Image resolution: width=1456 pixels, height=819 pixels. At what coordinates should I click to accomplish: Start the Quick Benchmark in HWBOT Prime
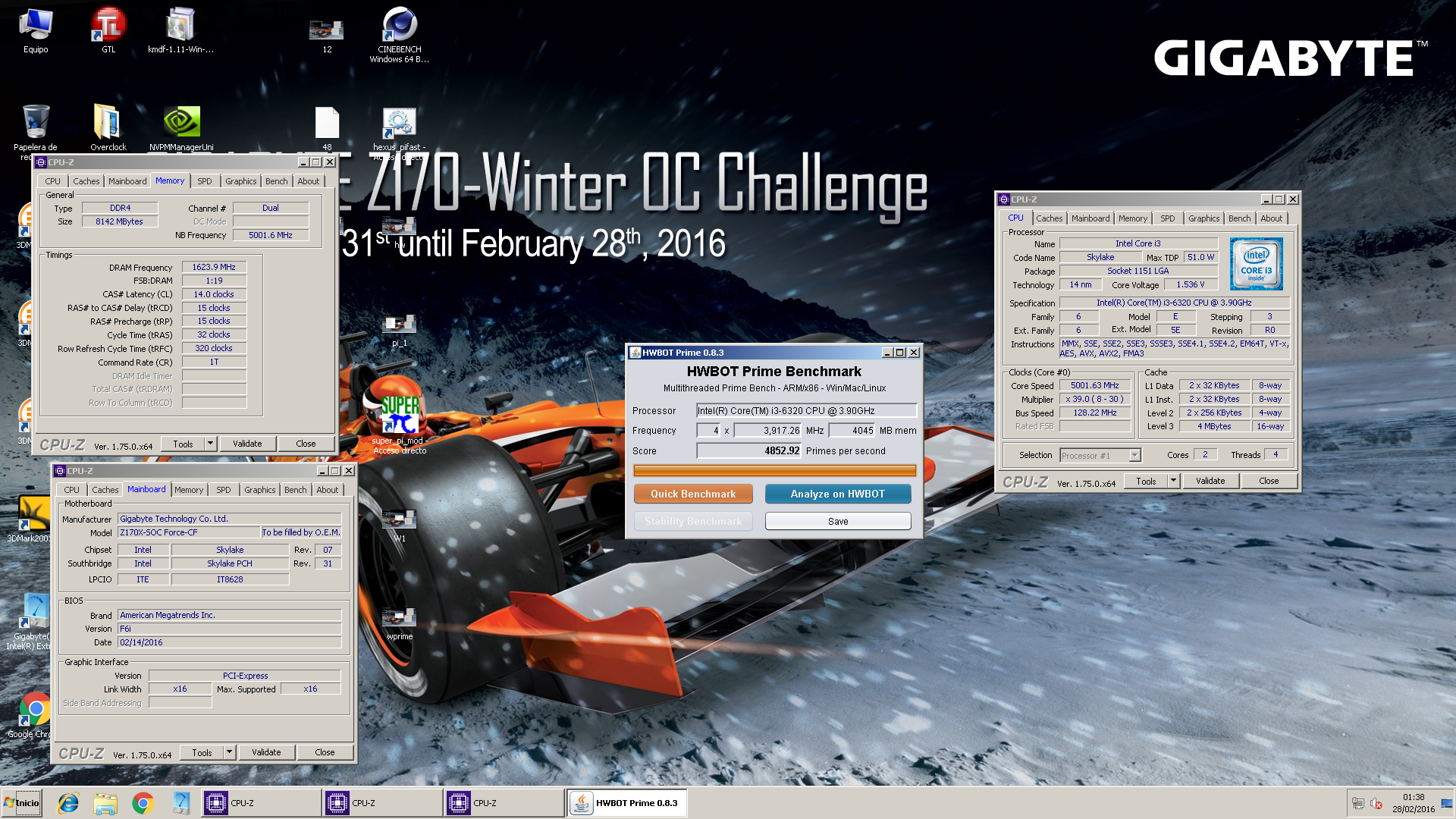[693, 494]
